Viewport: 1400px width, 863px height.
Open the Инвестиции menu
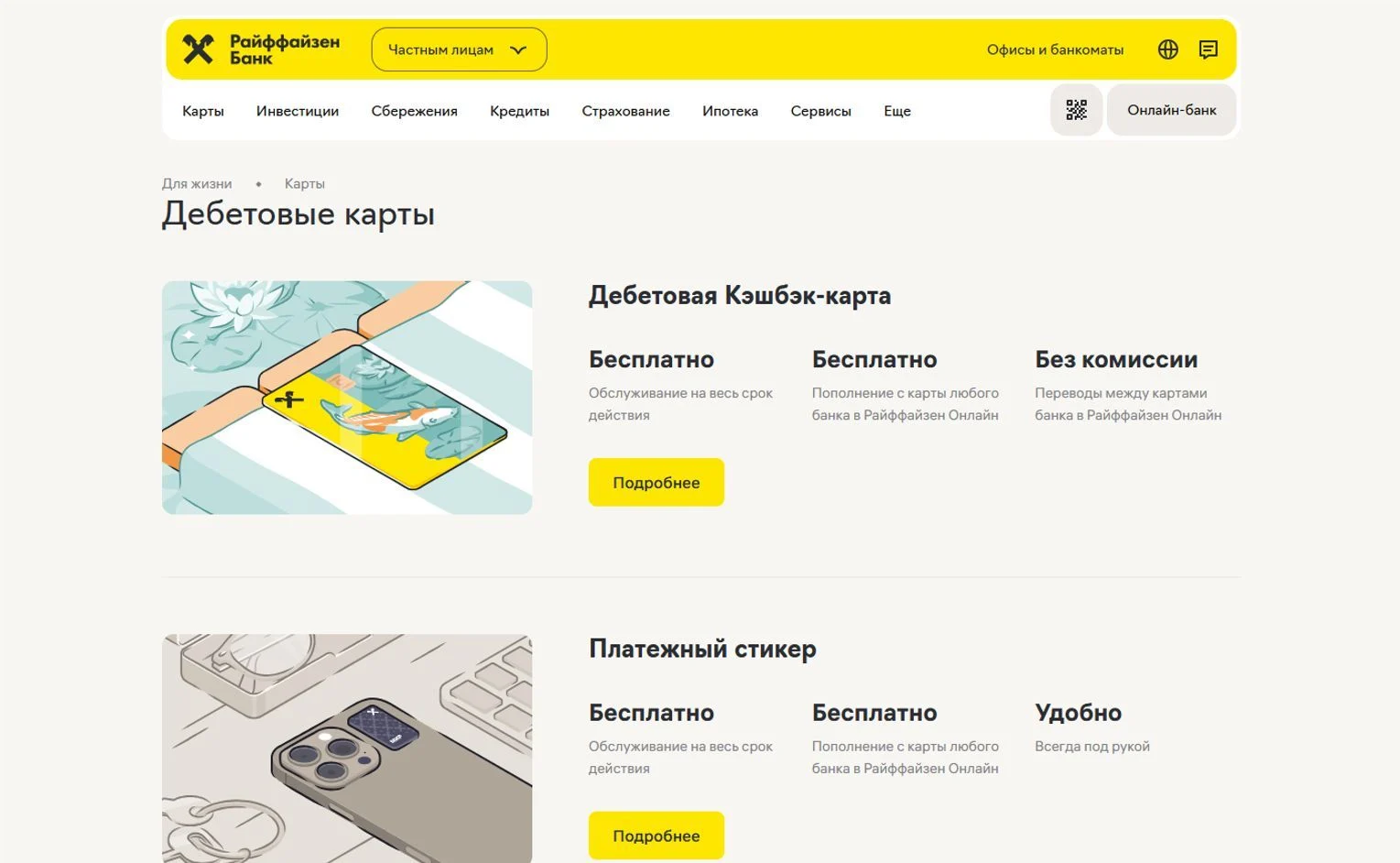coord(298,111)
